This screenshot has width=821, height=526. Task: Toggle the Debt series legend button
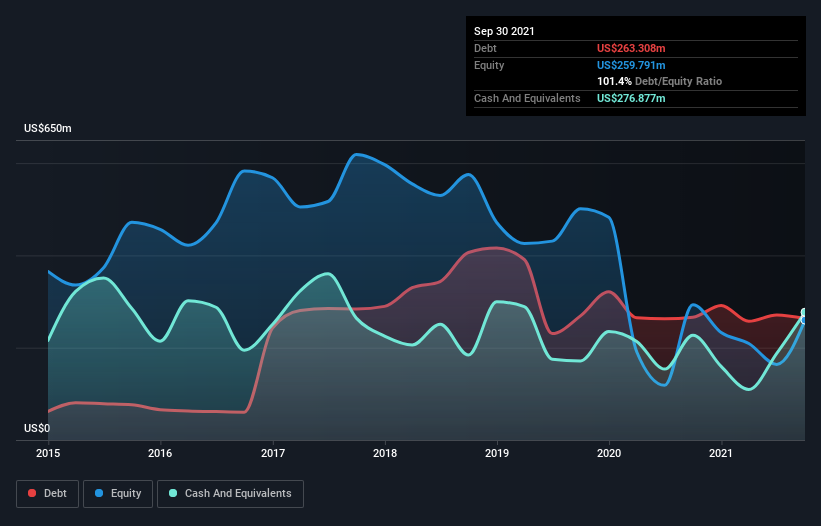coord(47,494)
